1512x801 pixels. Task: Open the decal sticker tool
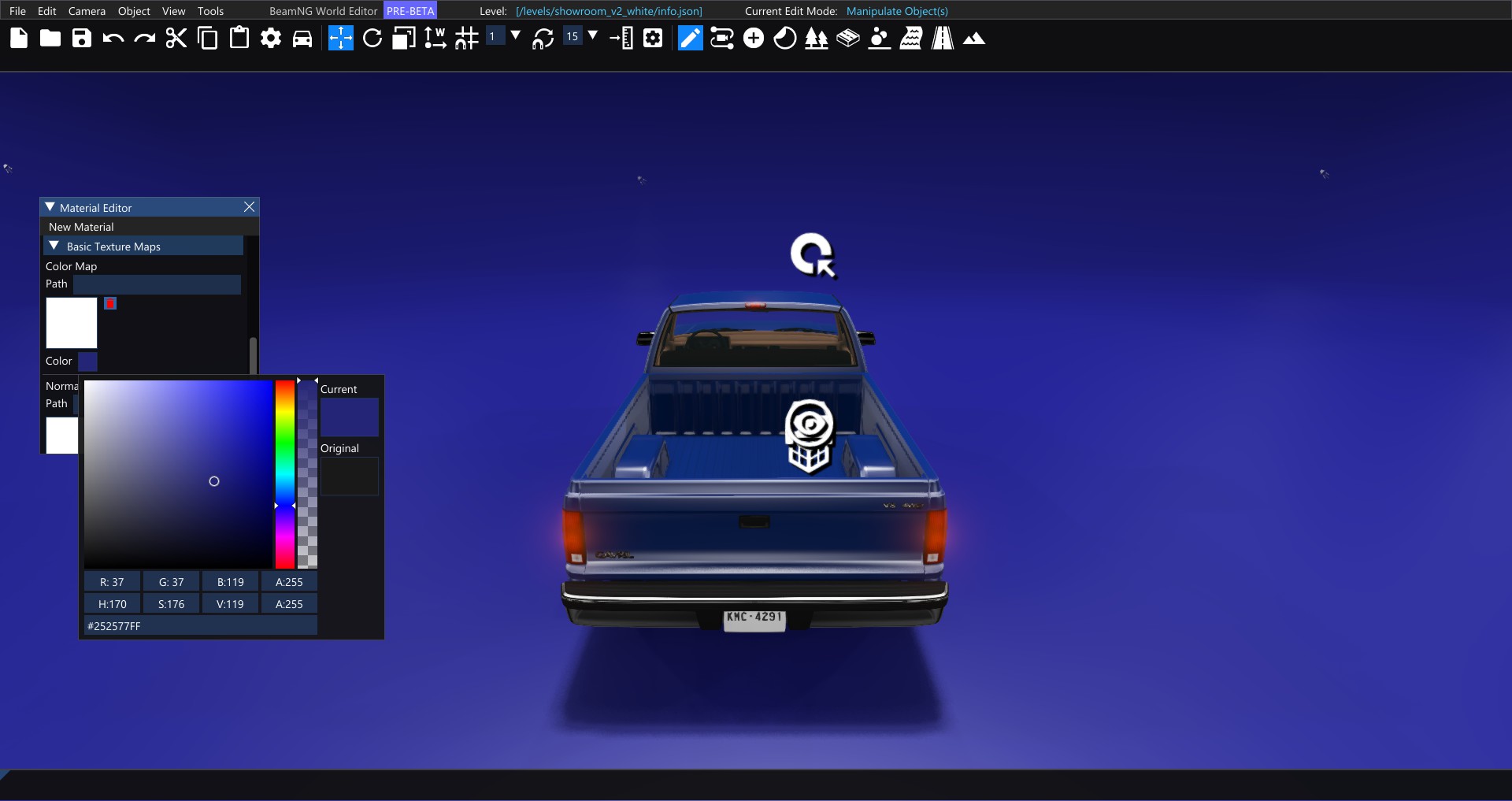tap(785, 38)
